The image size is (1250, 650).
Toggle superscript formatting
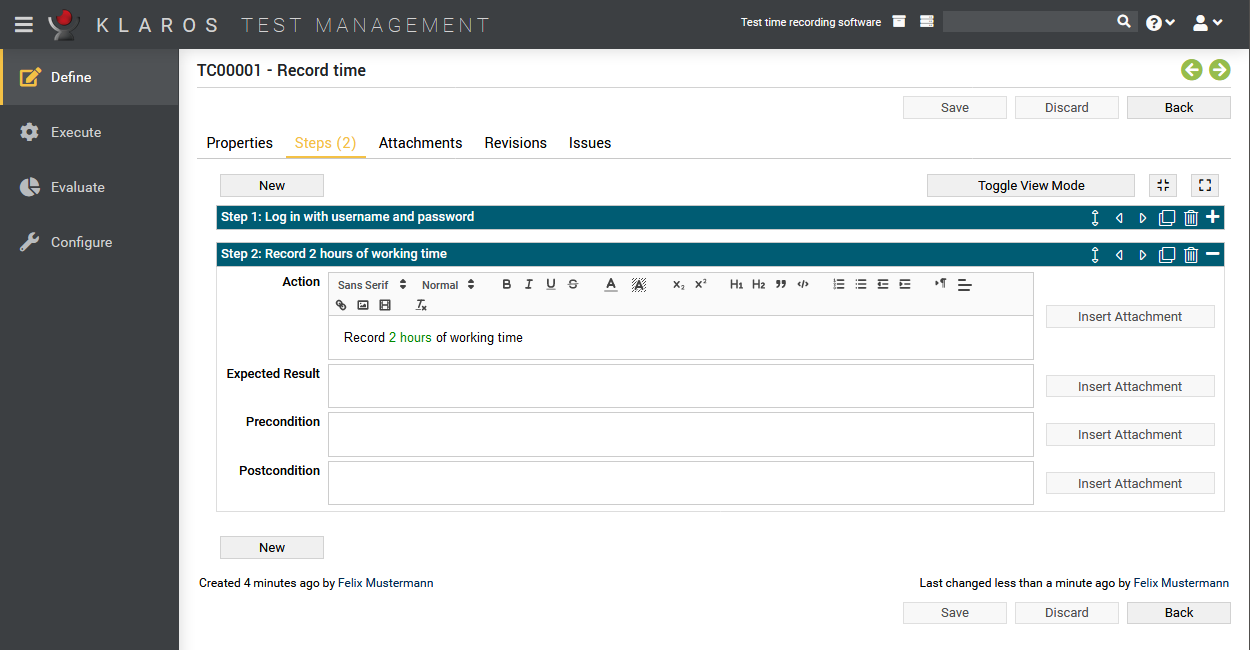[701, 284]
